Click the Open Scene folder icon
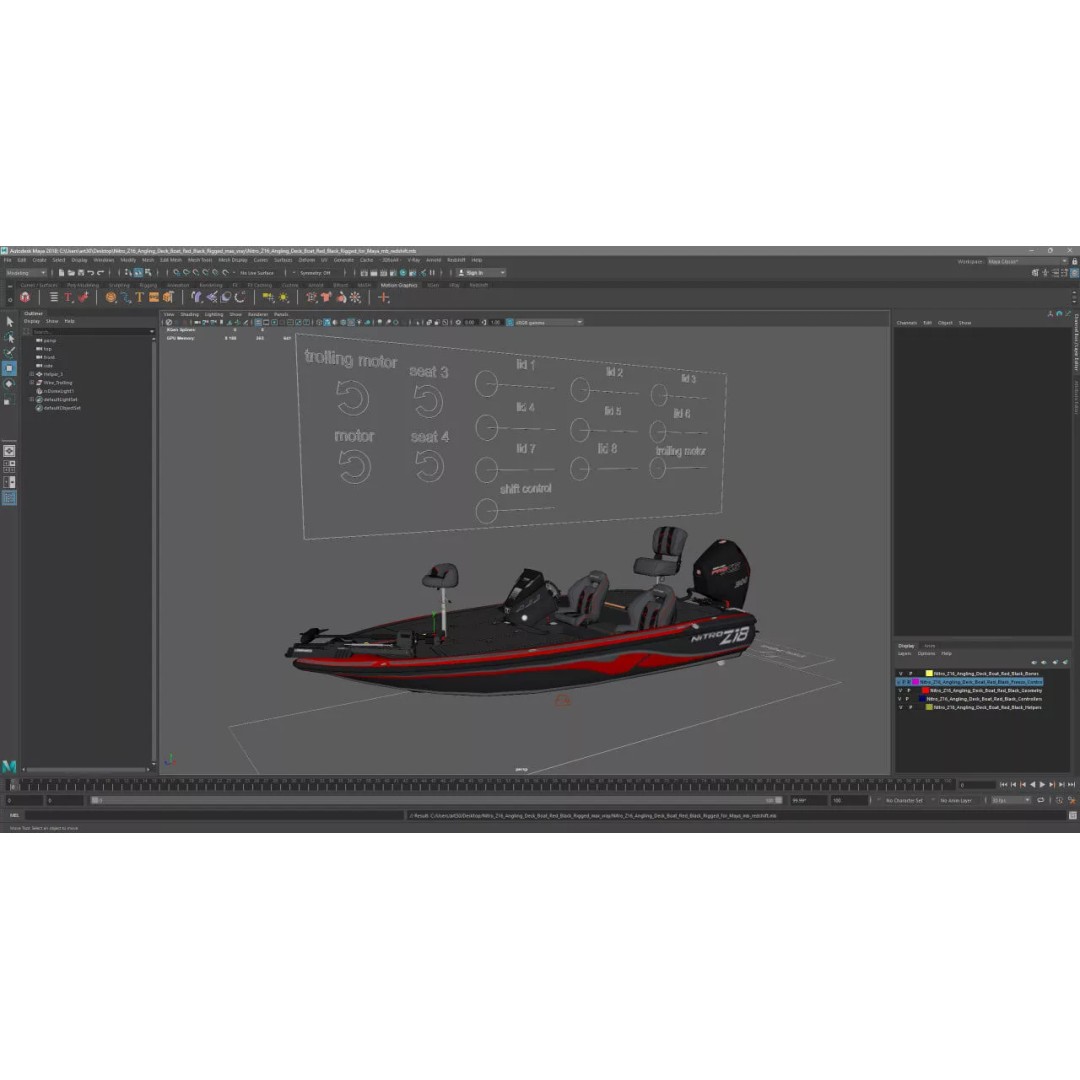This screenshot has width=1080, height=1080. 71,273
